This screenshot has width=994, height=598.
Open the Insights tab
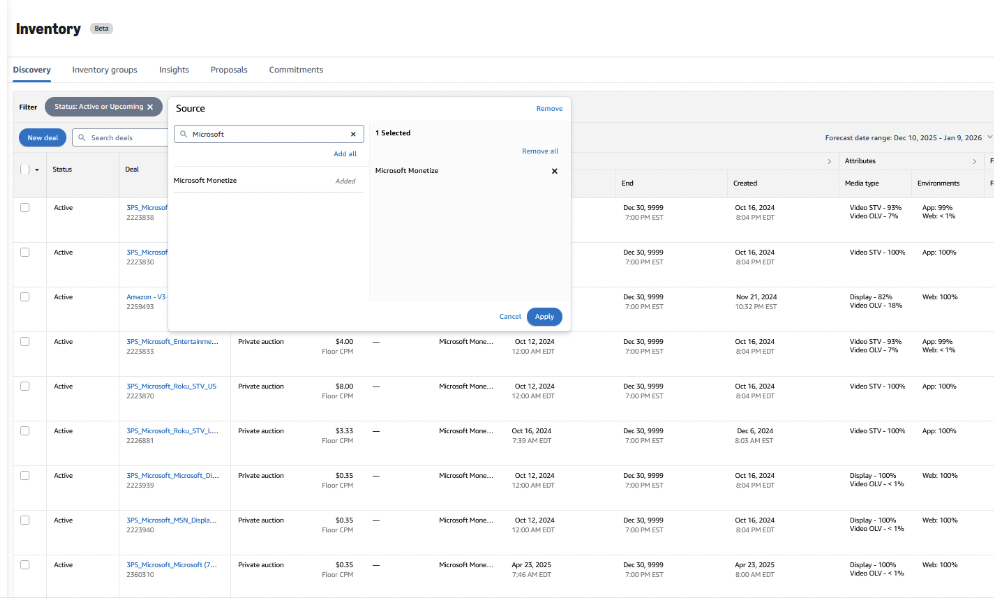[174, 70]
